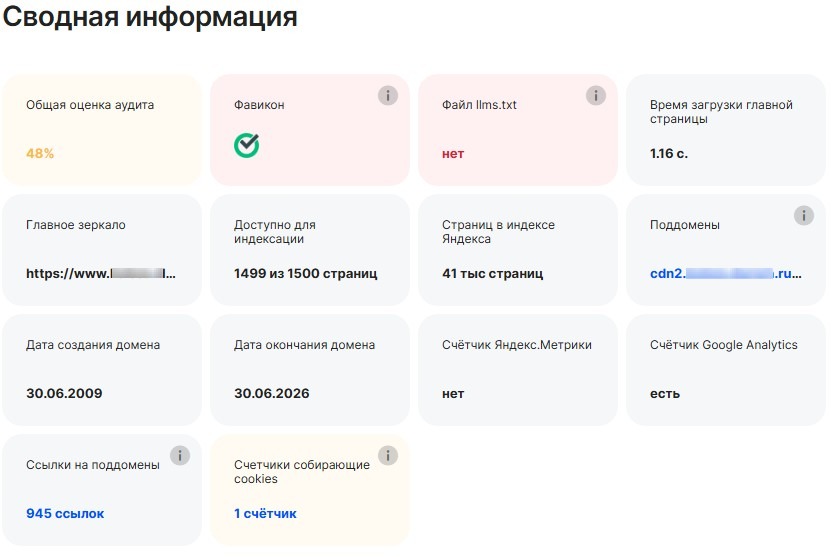The height and width of the screenshot is (557, 833).
Task: Click info icon on Ссылки на поддомены card
Action: coord(180,456)
